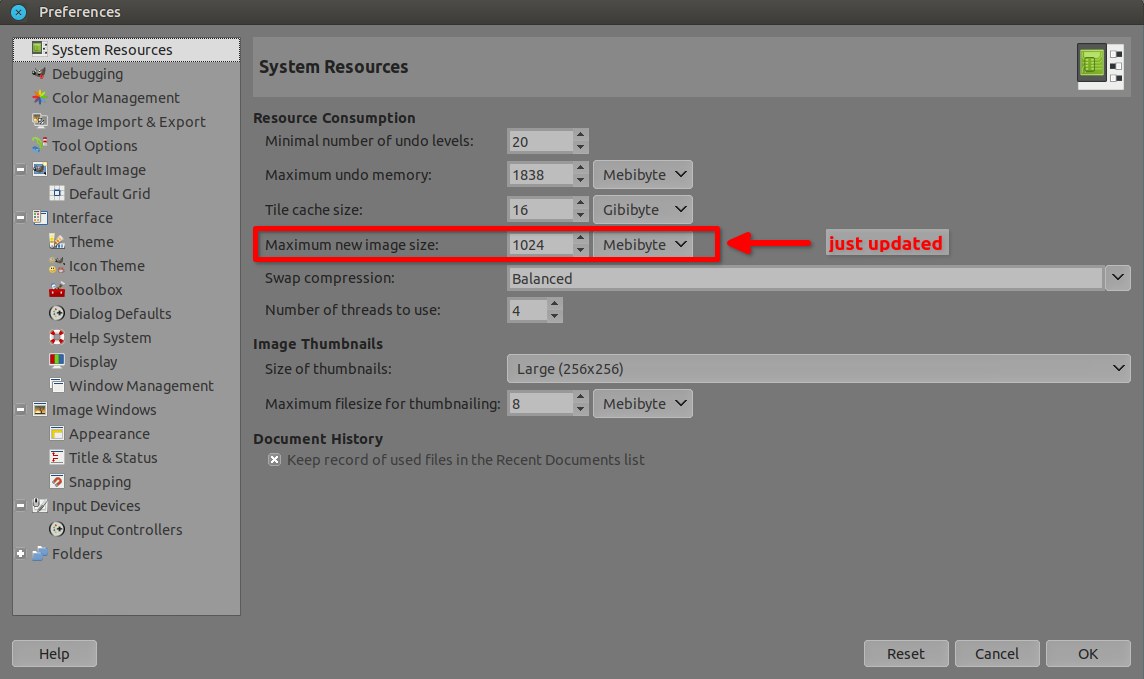Collapse the Interface tree node

(x=20, y=217)
